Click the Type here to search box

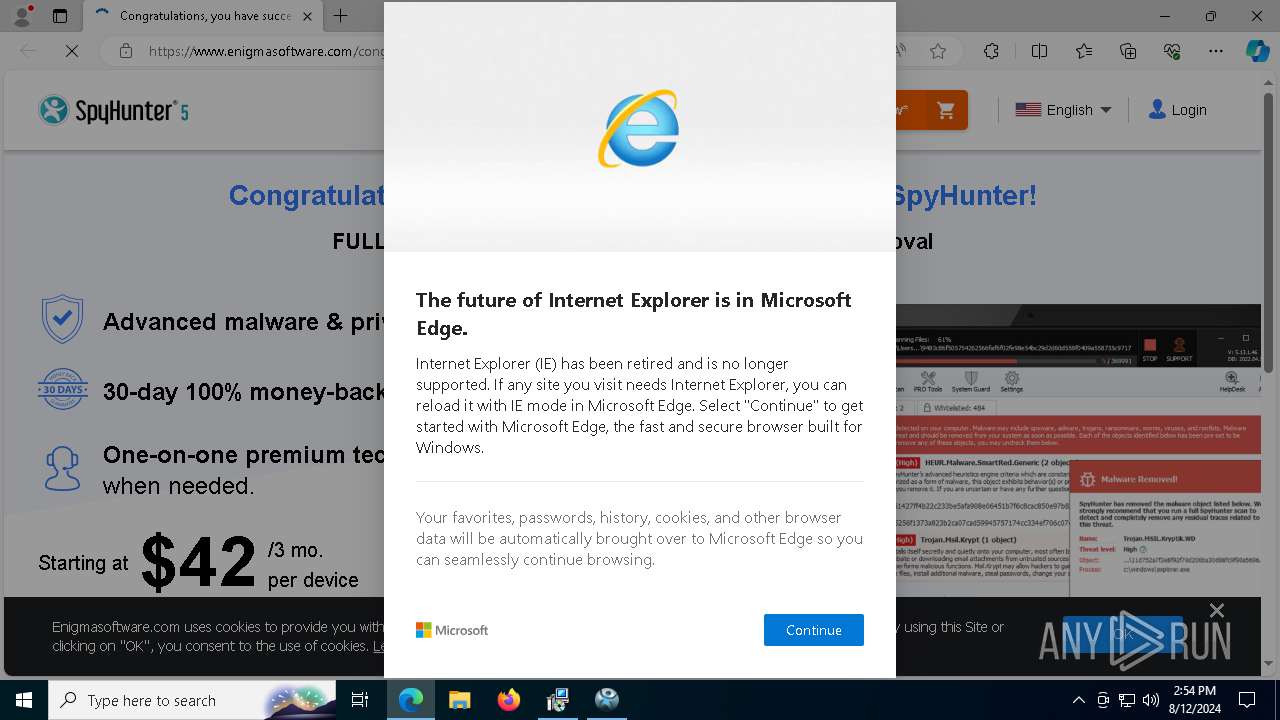pyautogui.click(x=192, y=700)
